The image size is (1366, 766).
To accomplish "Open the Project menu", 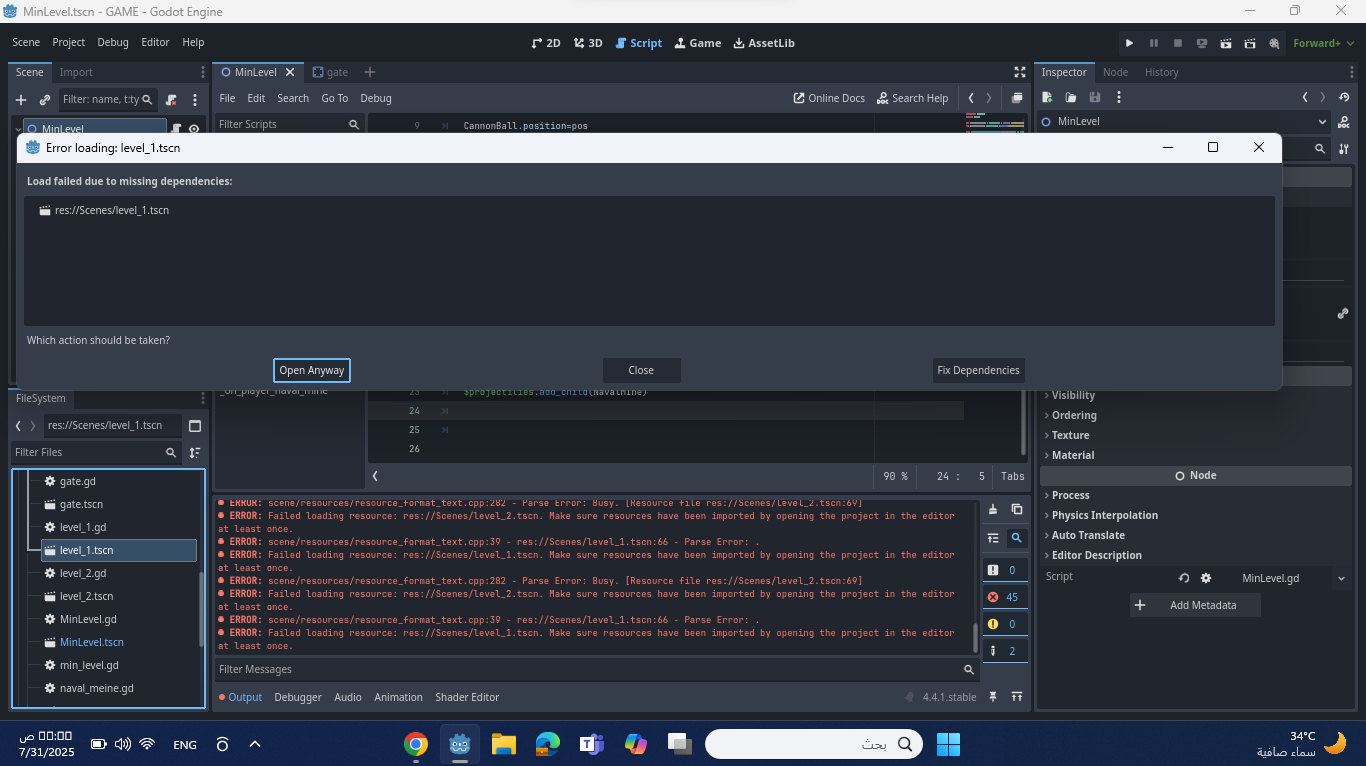I will point(69,42).
